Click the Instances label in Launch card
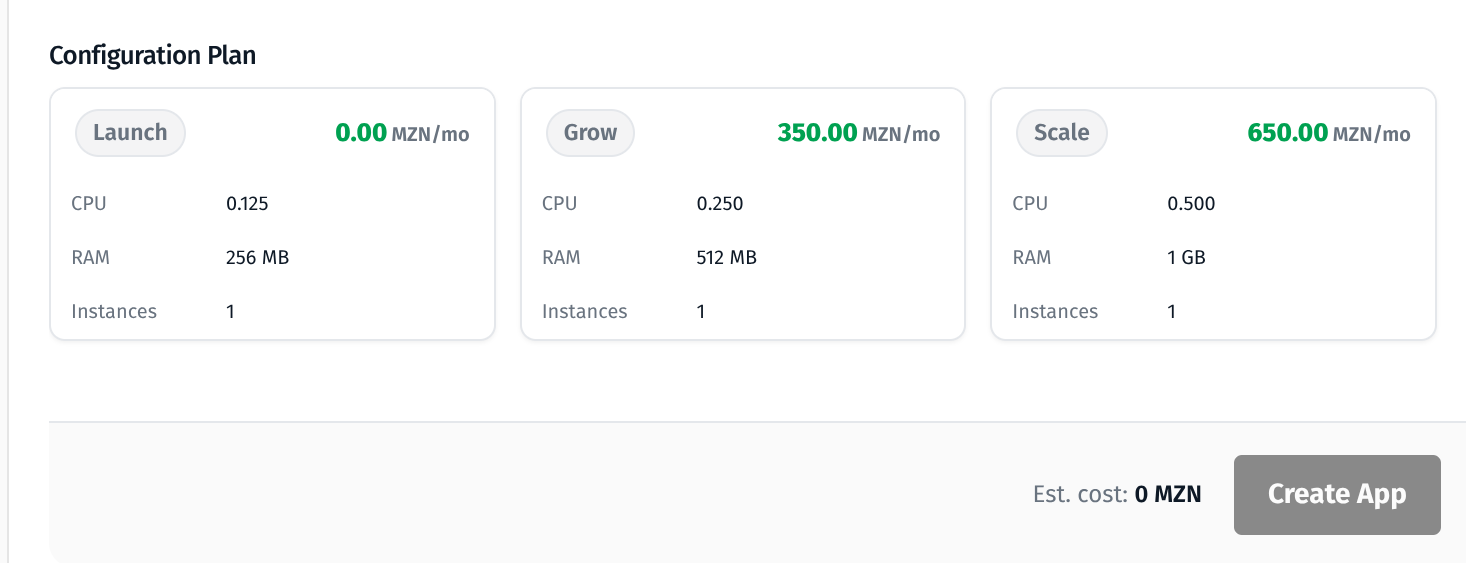 (114, 311)
